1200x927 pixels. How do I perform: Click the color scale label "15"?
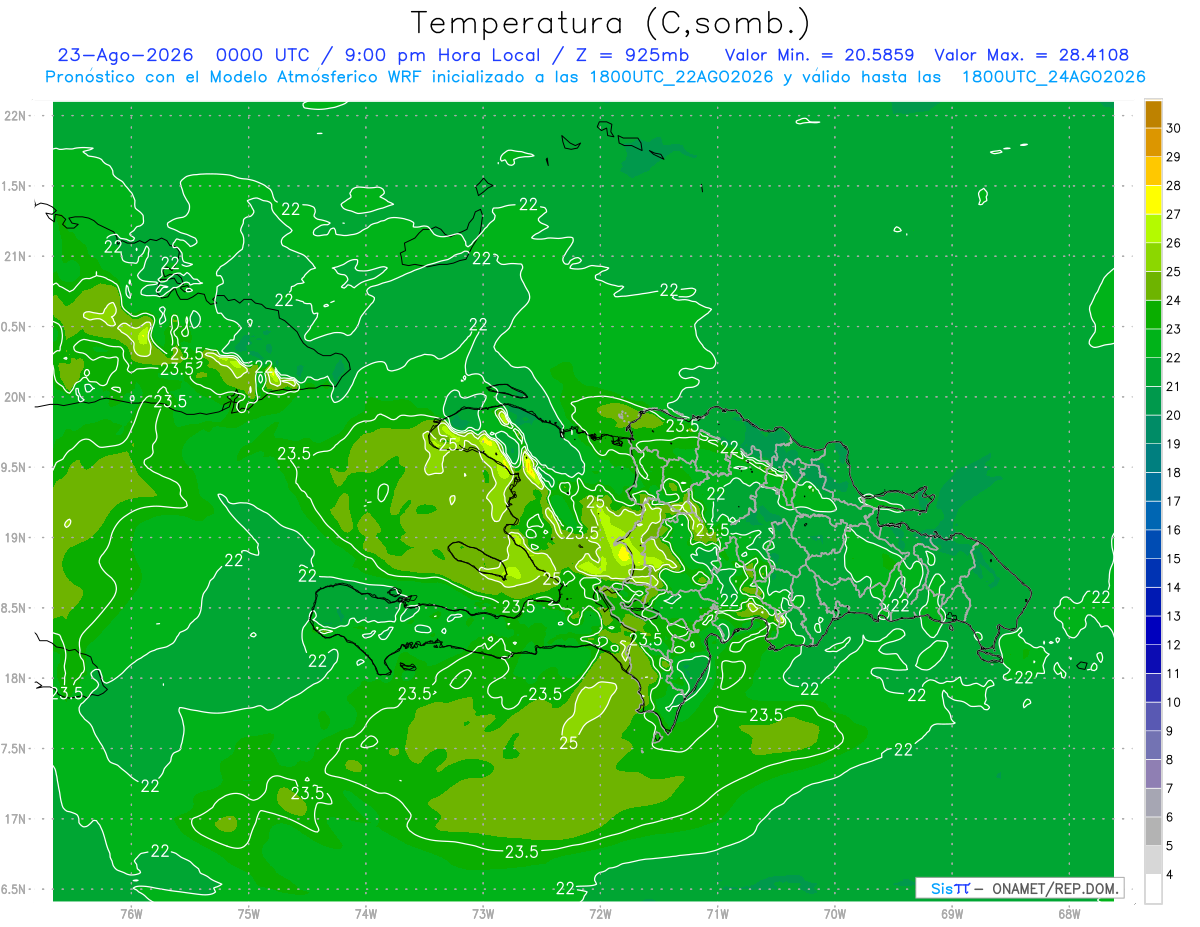tap(1174, 559)
